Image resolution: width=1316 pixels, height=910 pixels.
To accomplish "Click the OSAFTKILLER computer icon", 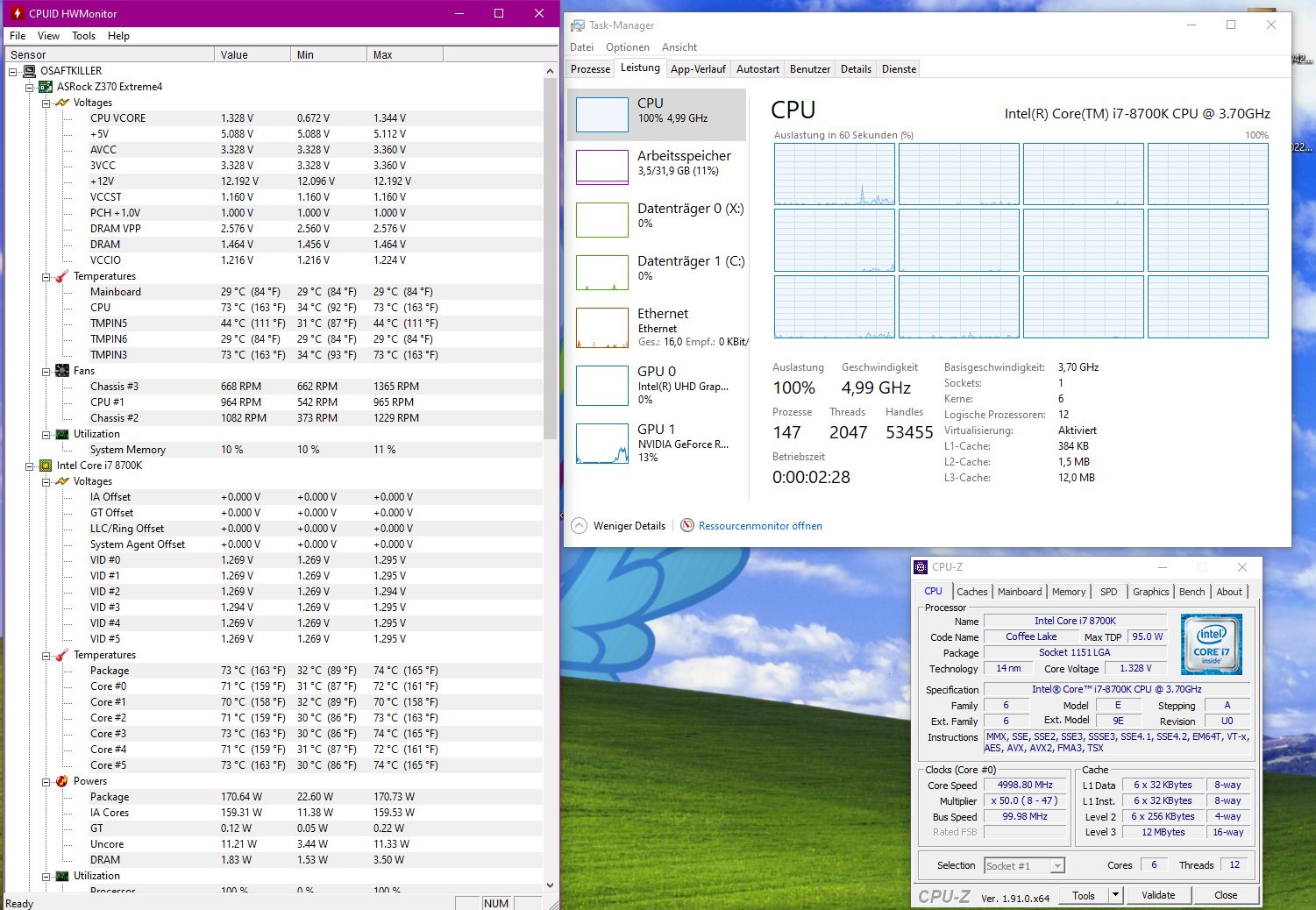I will coord(29,71).
